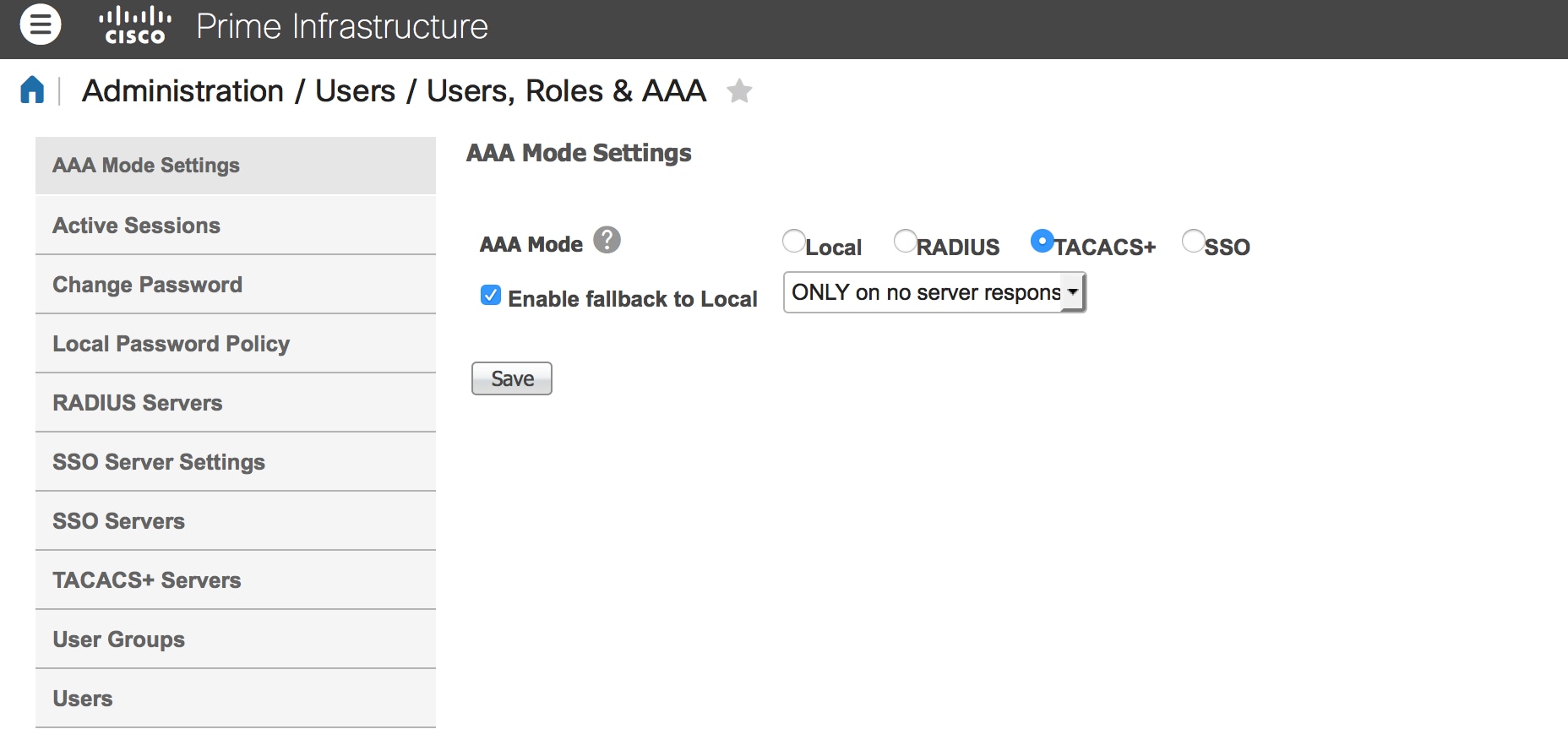Open the hamburger navigation menu
The image size is (1568, 740).
(41, 24)
